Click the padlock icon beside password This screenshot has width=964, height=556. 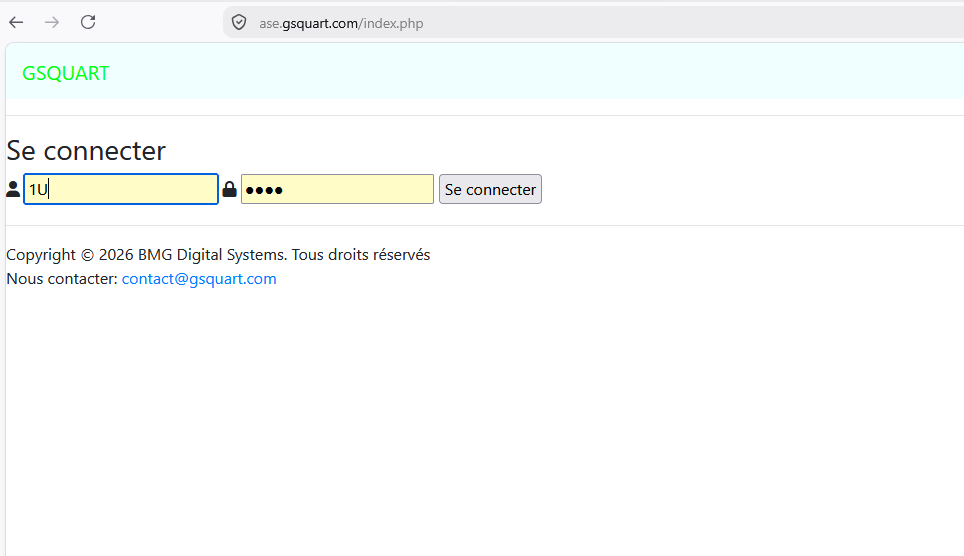pos(229,189)
